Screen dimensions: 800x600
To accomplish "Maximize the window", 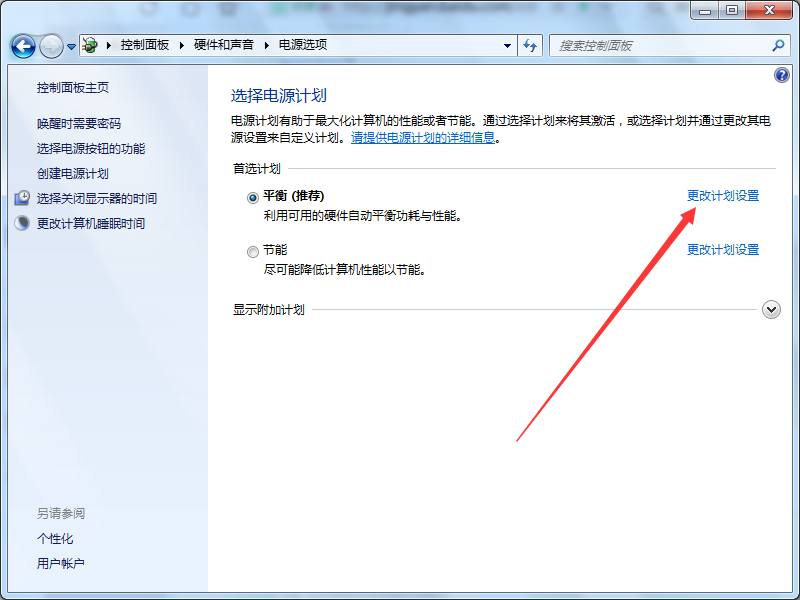I will pos(732,10).
